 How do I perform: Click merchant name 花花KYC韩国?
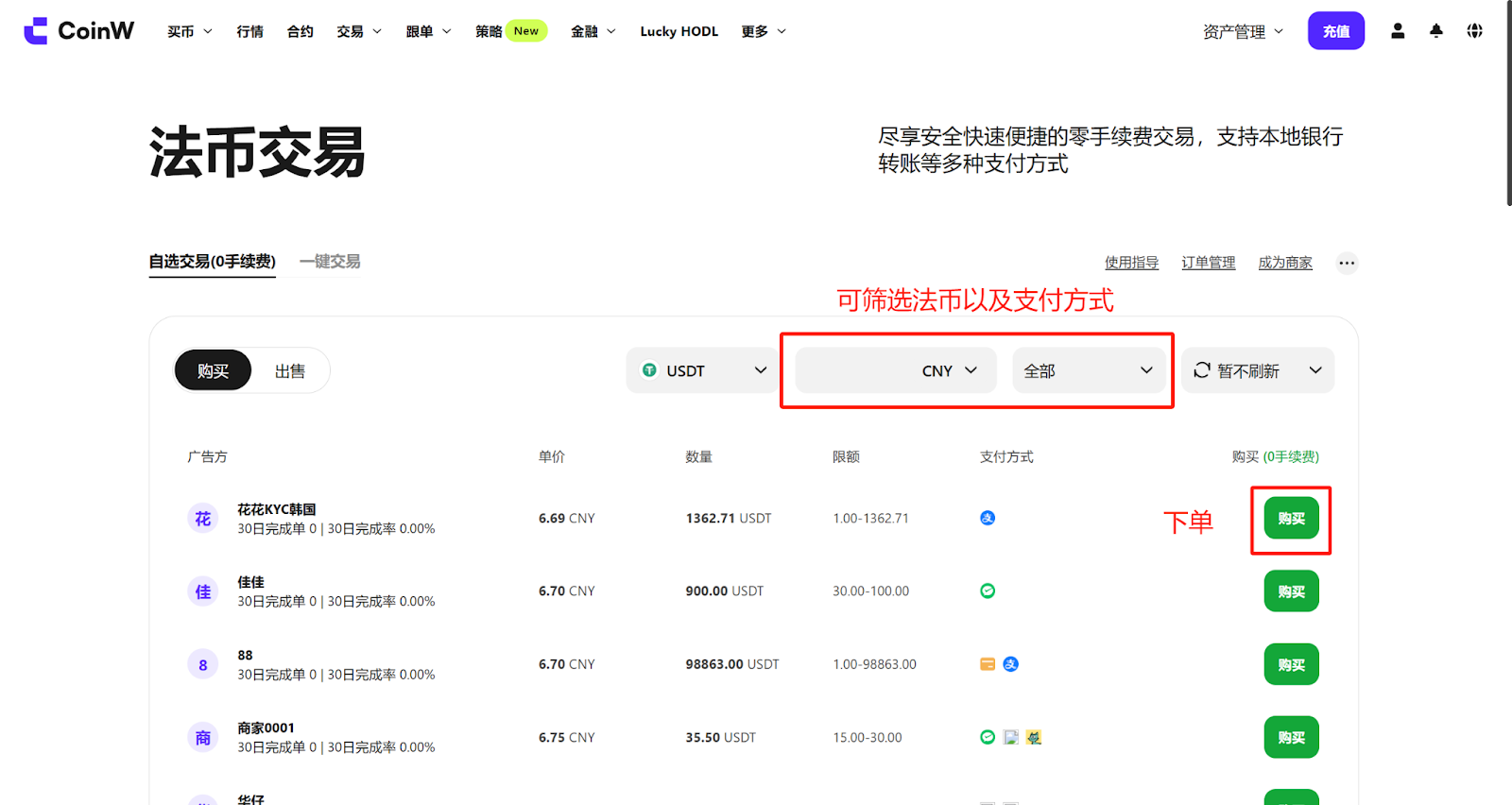(x=277, y=509)
